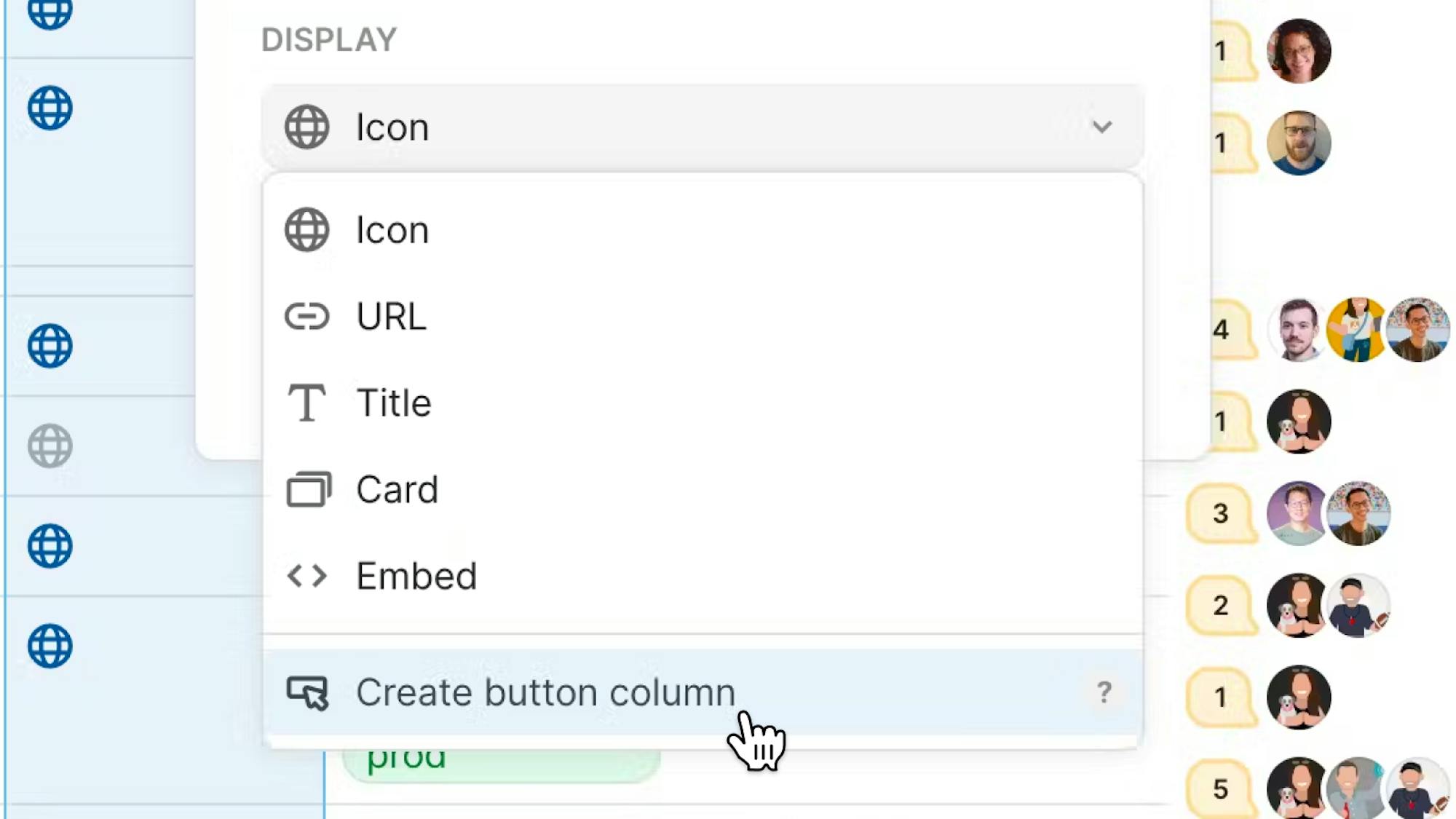Screen dimensions: 1456x819
Task: Click the link icon beside URL
Action: 306,317
